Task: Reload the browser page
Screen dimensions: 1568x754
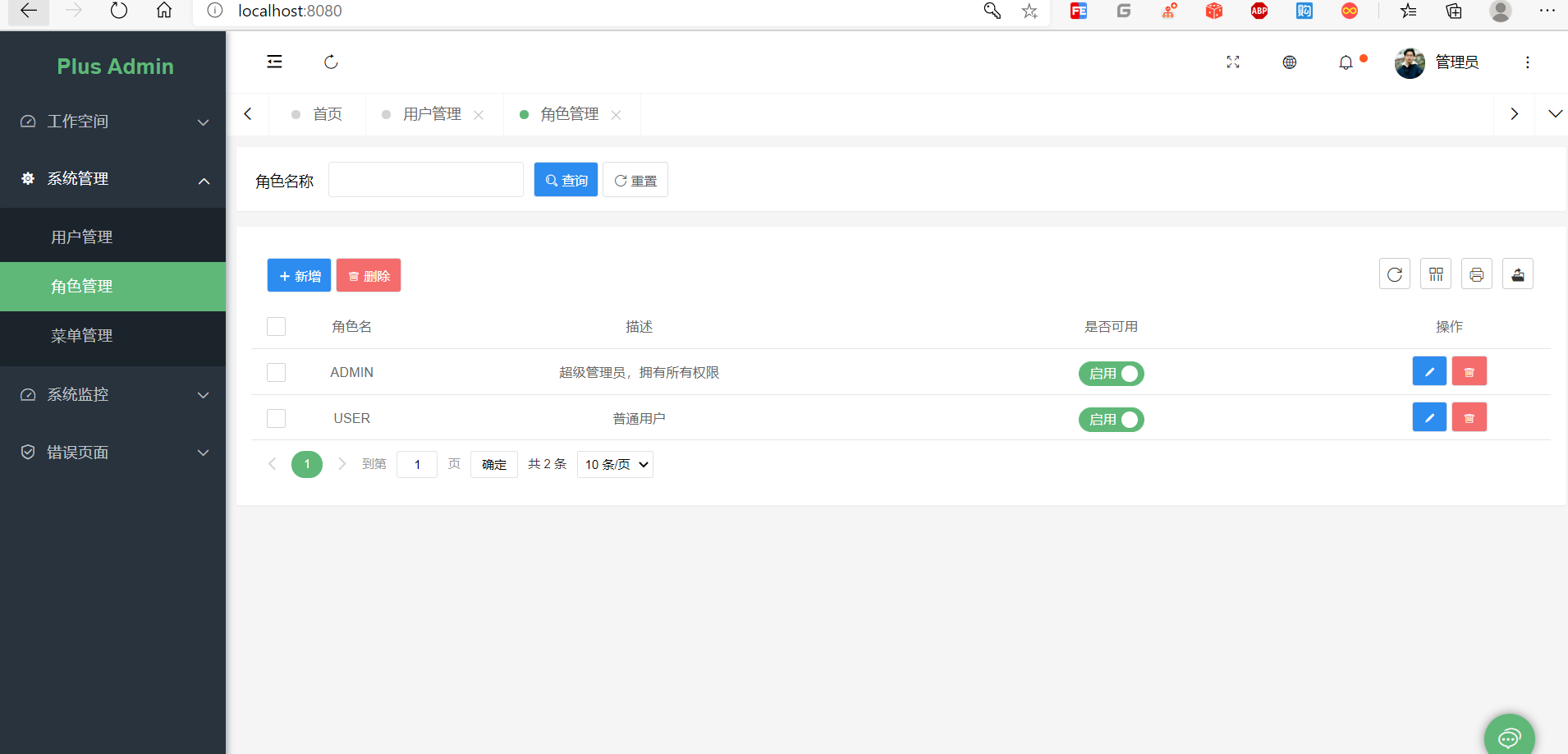Action: coord(119,11)
